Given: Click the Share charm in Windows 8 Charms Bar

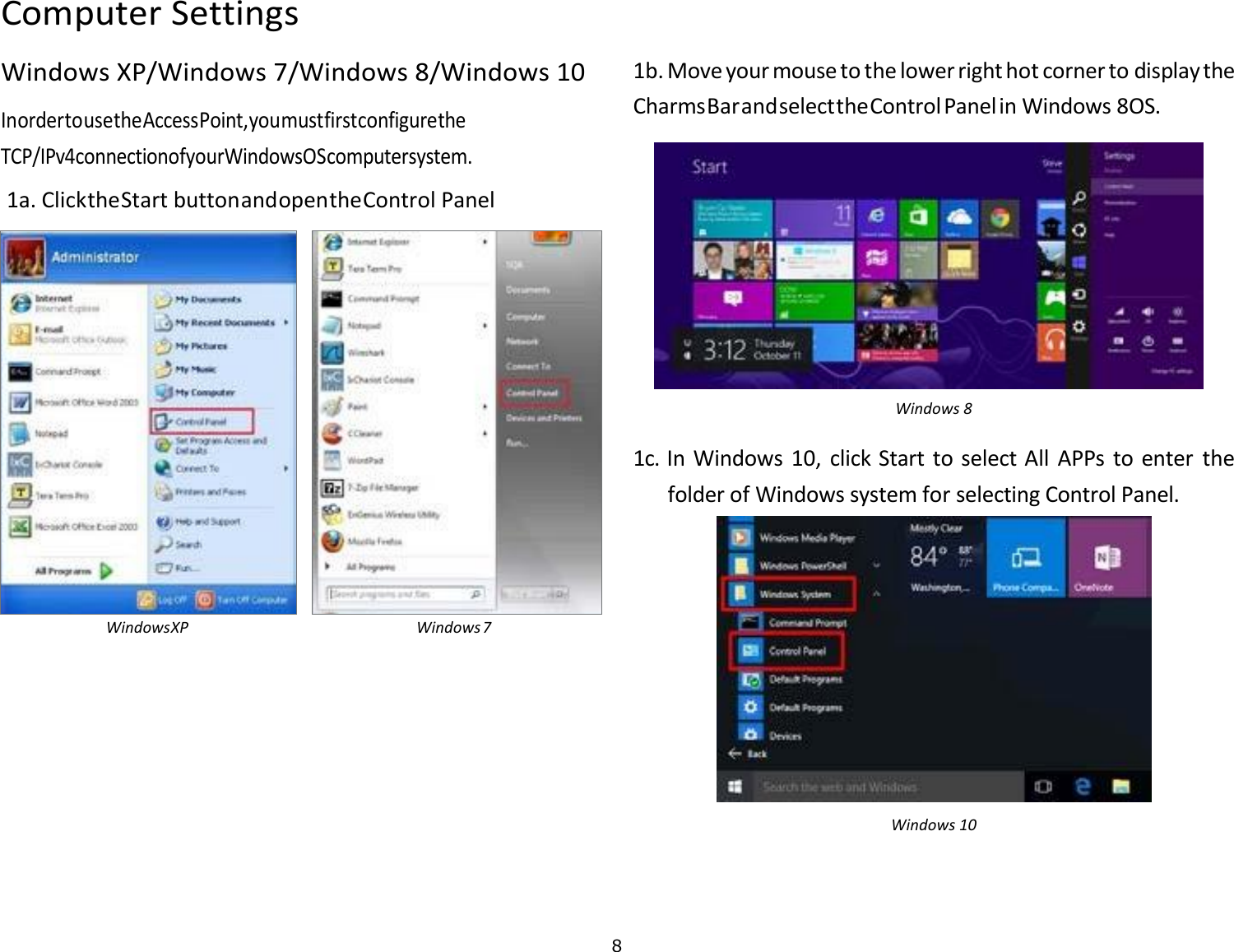Looking at the screenshot, I should pyautogui.click(x=1079, y=230).
